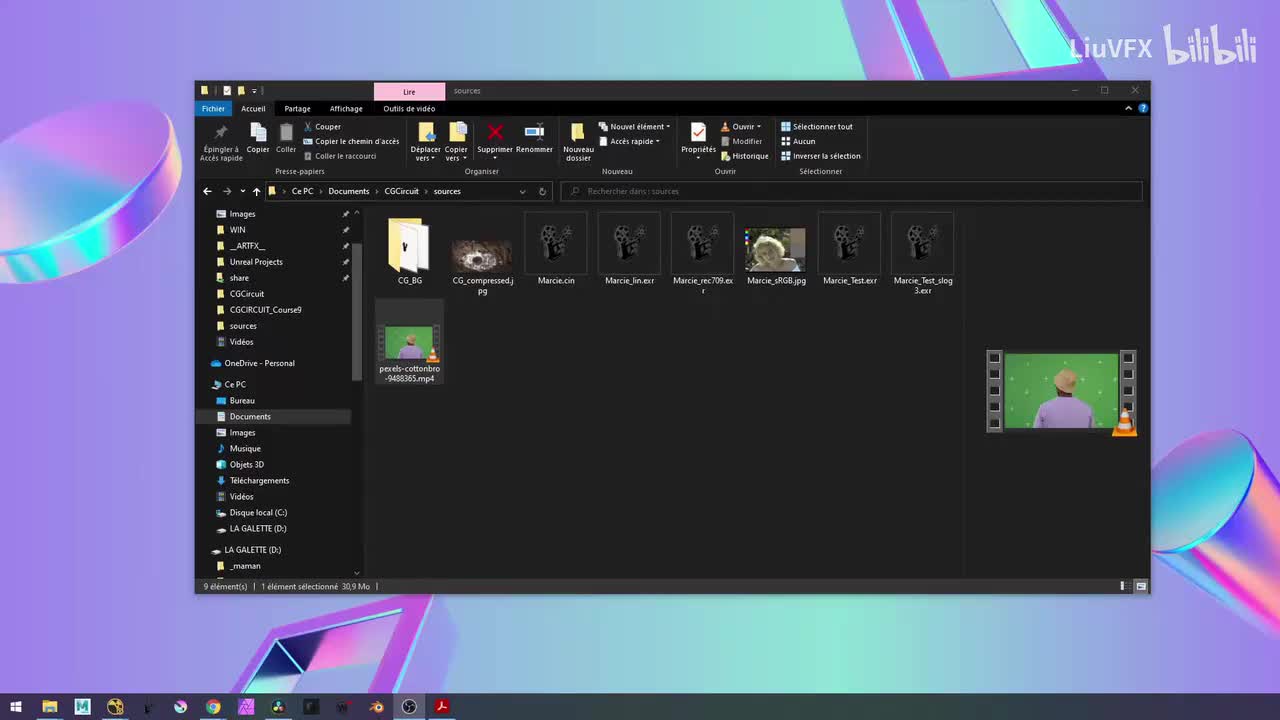Screen dimensions: 1280x720
Task: Open Unreal Projects in sidebar
Action: point(256,262)
